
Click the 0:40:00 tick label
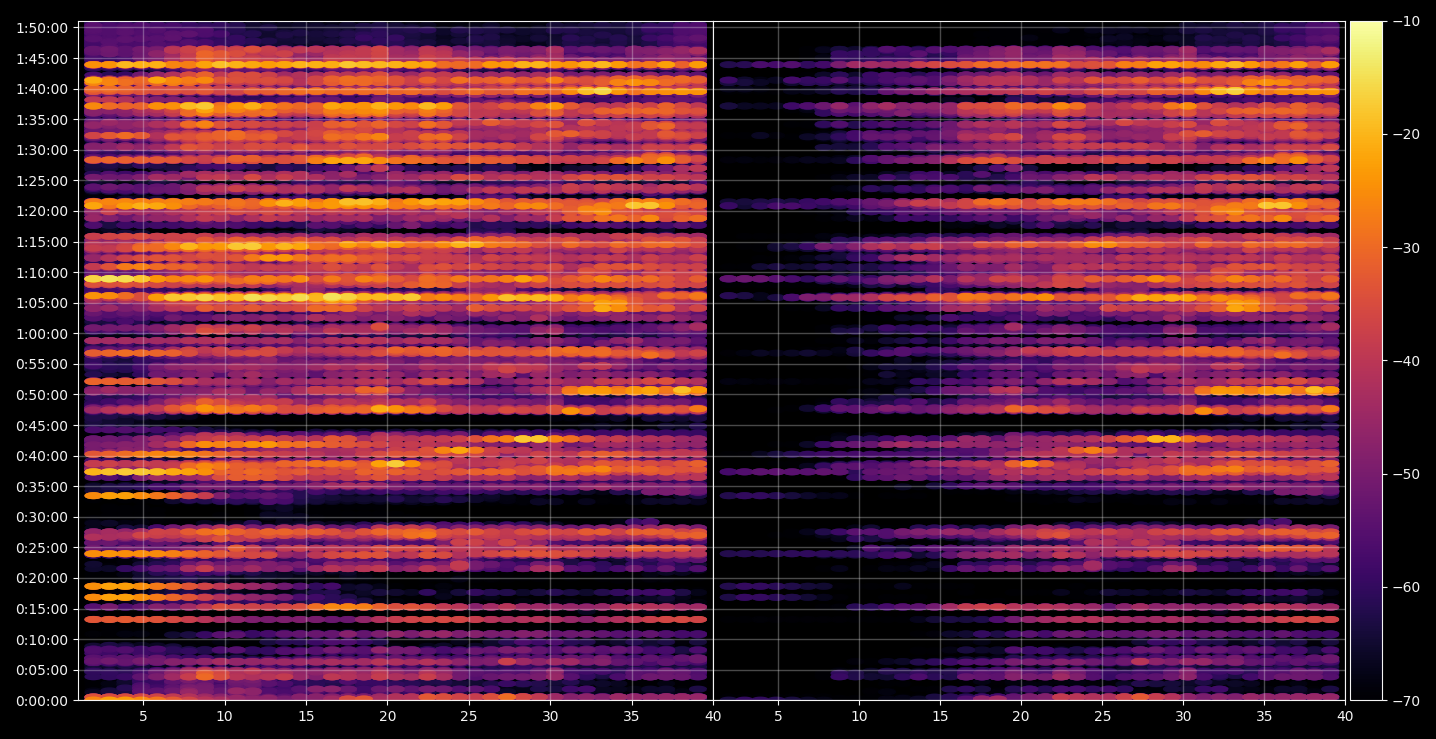pos(42,456)
